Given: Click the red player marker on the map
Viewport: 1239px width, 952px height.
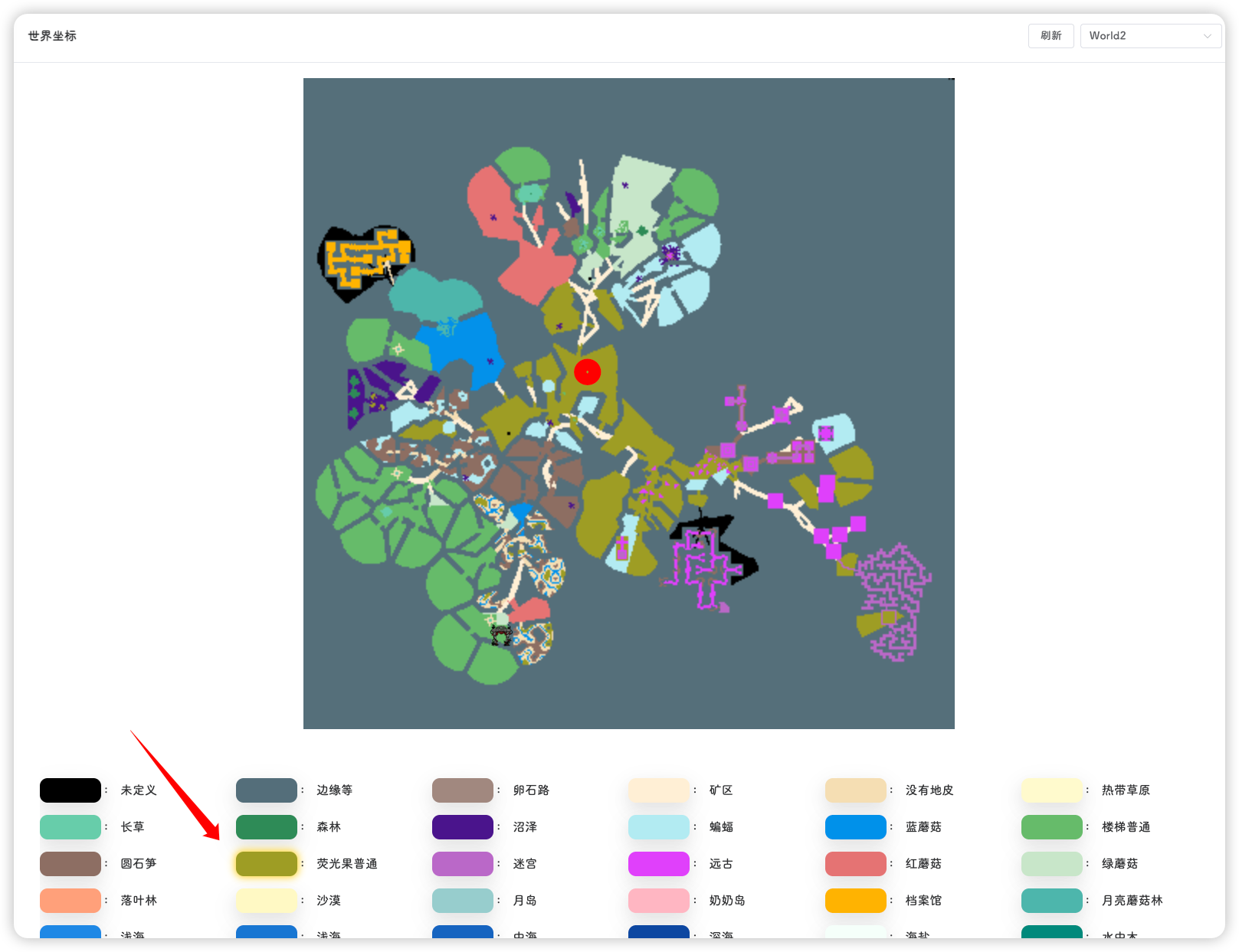Looking at the screenshot, I should (x=587, y=372).
